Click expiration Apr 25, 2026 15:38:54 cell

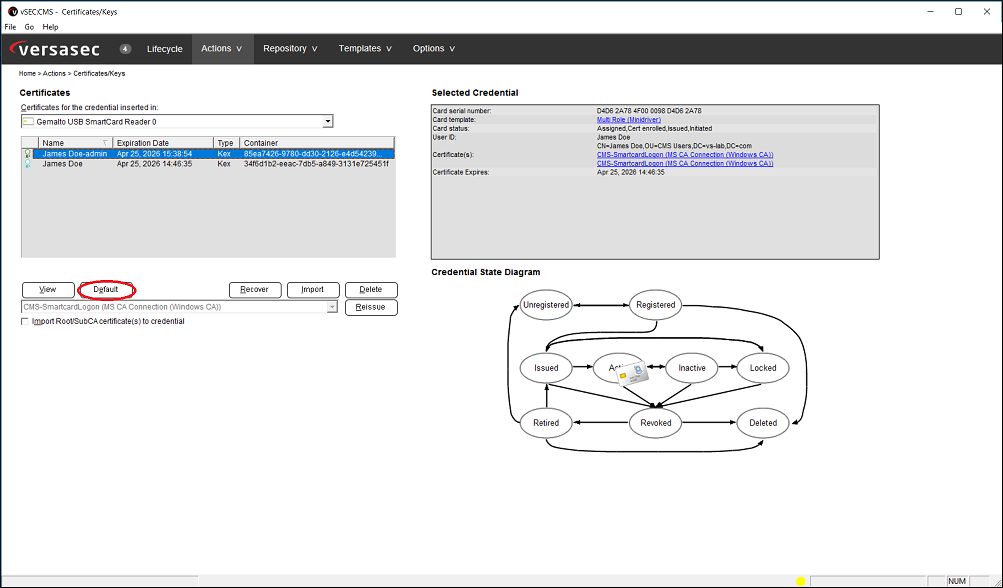pyautogui.click(x=154, y=154)
